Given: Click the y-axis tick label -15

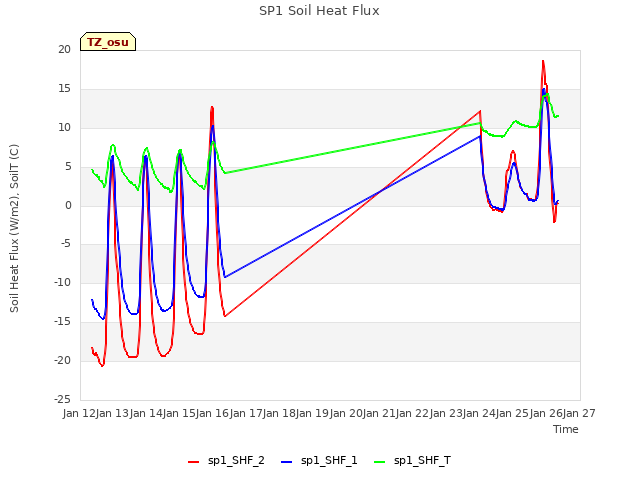Looking at the screenshot, I should tap(62, 321).
